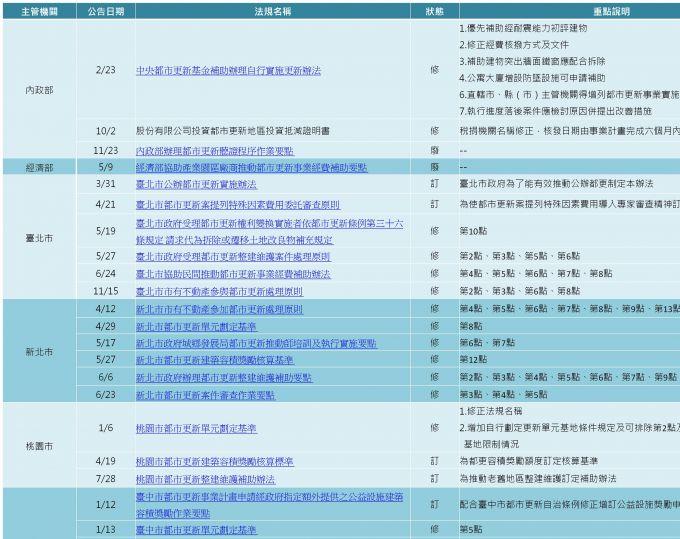The width and height of the screenshot is (680, 539).
Task: Click the 2/23 date cell
Action: point(106,70)
